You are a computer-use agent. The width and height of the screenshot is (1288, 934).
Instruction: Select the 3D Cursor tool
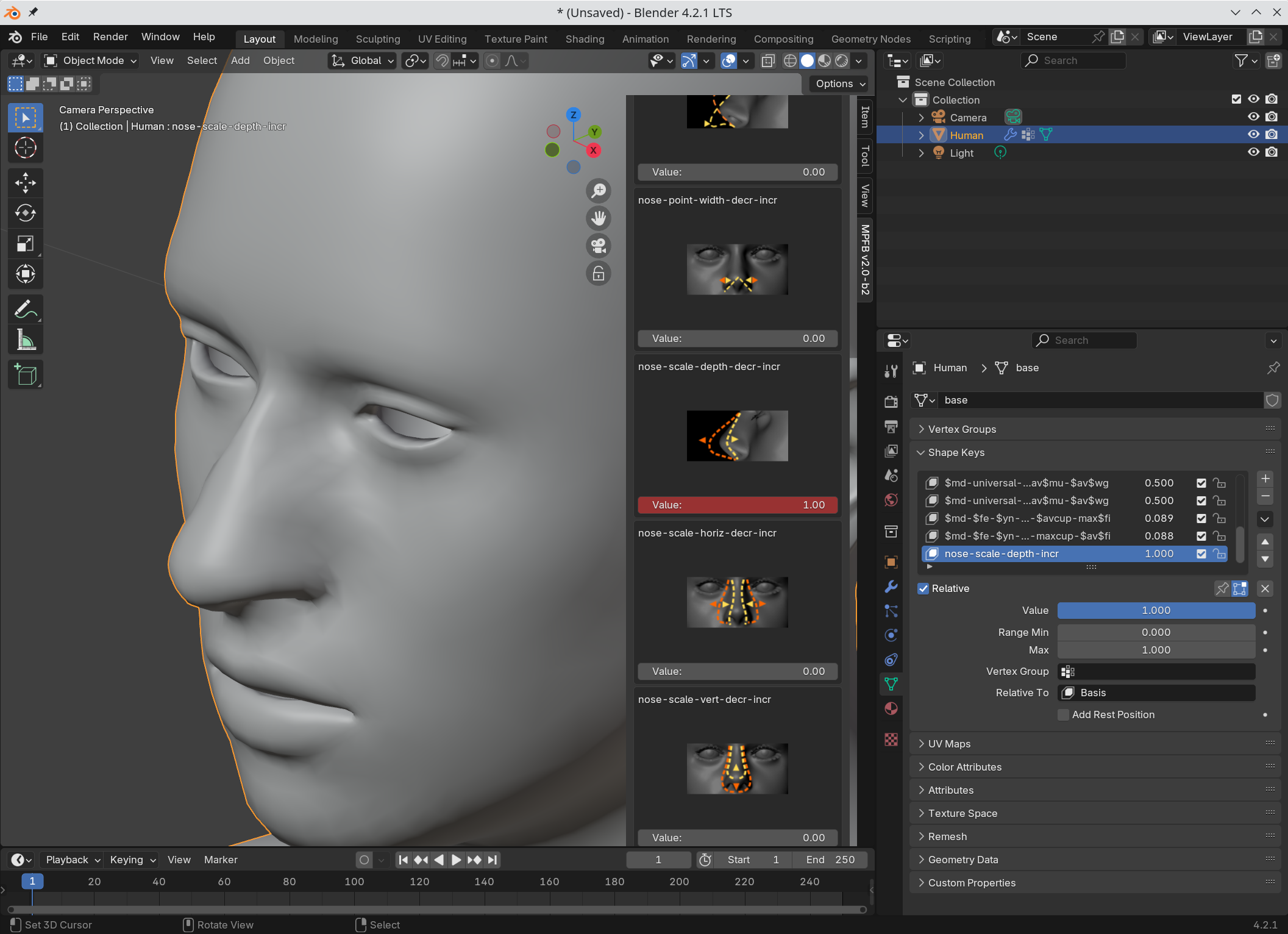pyautogui.click(x=25, y=148)
